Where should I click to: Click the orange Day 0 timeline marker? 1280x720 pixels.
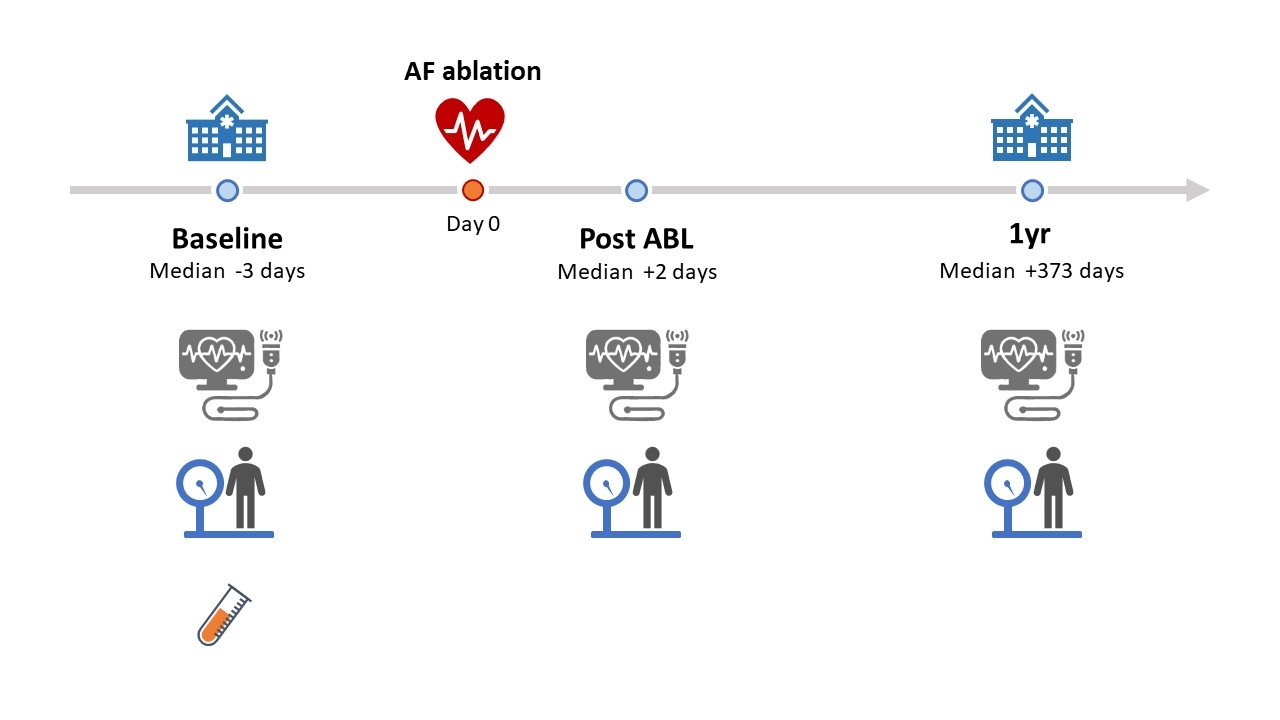click(472, 190)
